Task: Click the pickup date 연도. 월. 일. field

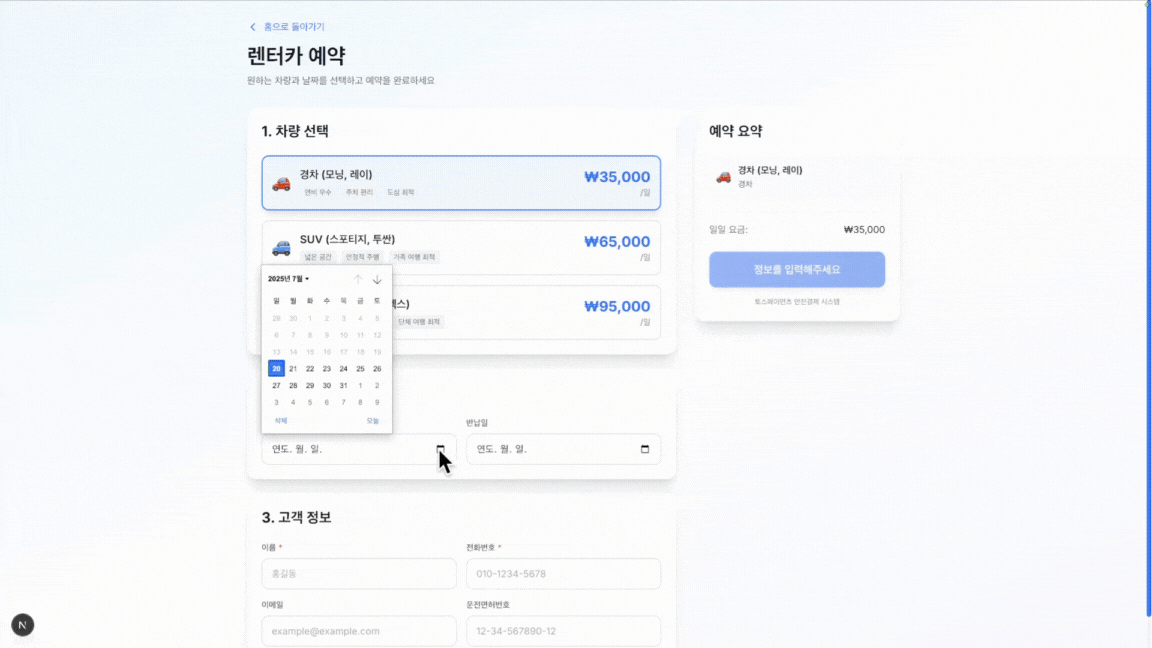Action: click(x=359, y=449)
